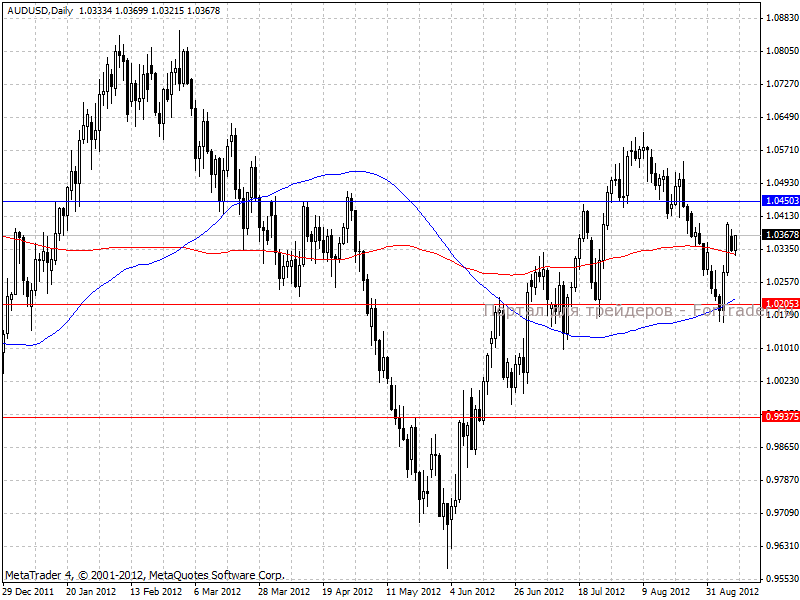Click the 29 Dec 2011 date label
The height and width of the screenshot is (600, 800).
point(28,592)
